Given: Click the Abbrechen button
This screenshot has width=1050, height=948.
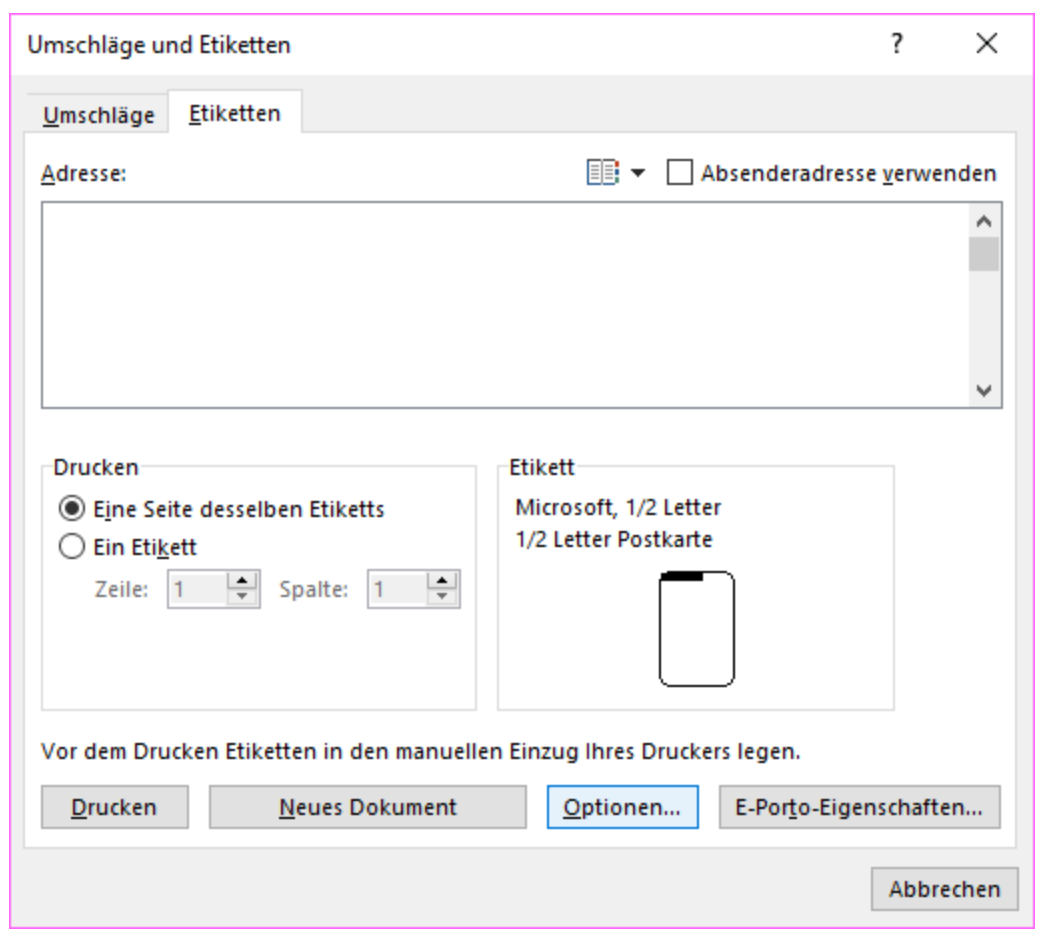Looking at the screenshot, I should tap(944, 889).
